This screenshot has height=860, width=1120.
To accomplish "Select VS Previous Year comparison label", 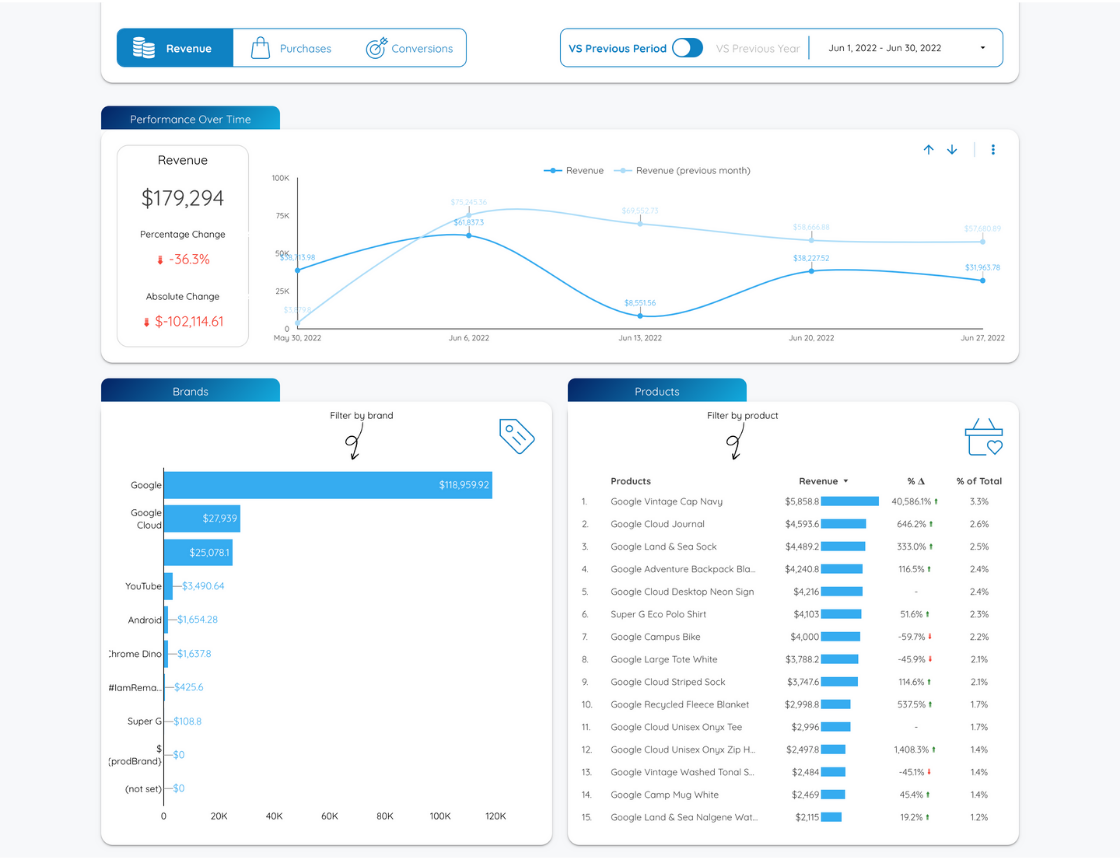I will pyautogui.click(x=757, y=48).
